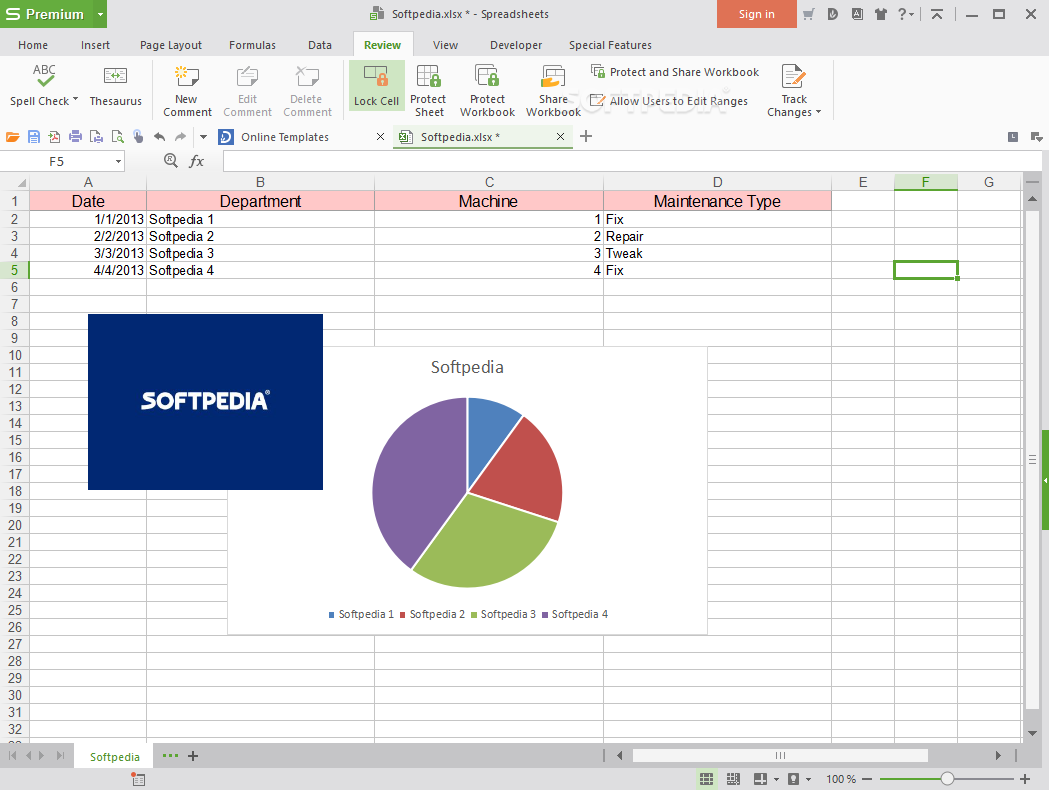Open the Help question mark dropdown
Viewport: 1049px width, 790px height.
[x=906, y=14]
